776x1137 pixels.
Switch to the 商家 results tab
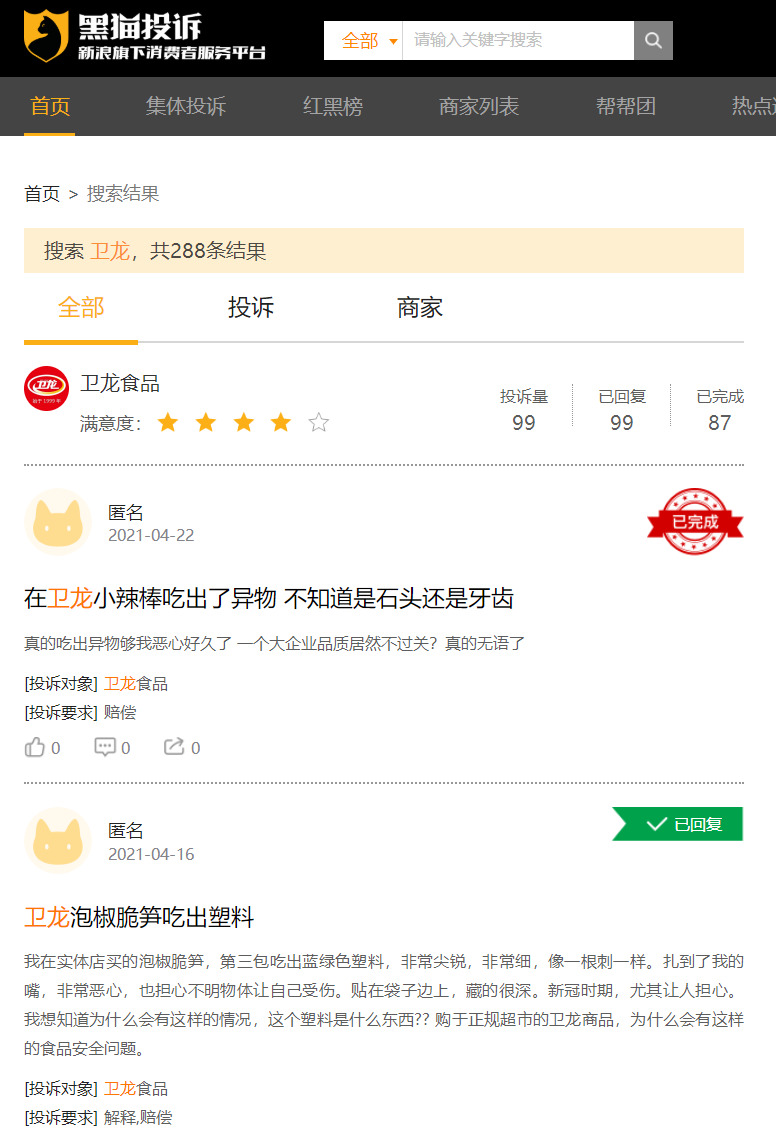click(x=420, y=307)
